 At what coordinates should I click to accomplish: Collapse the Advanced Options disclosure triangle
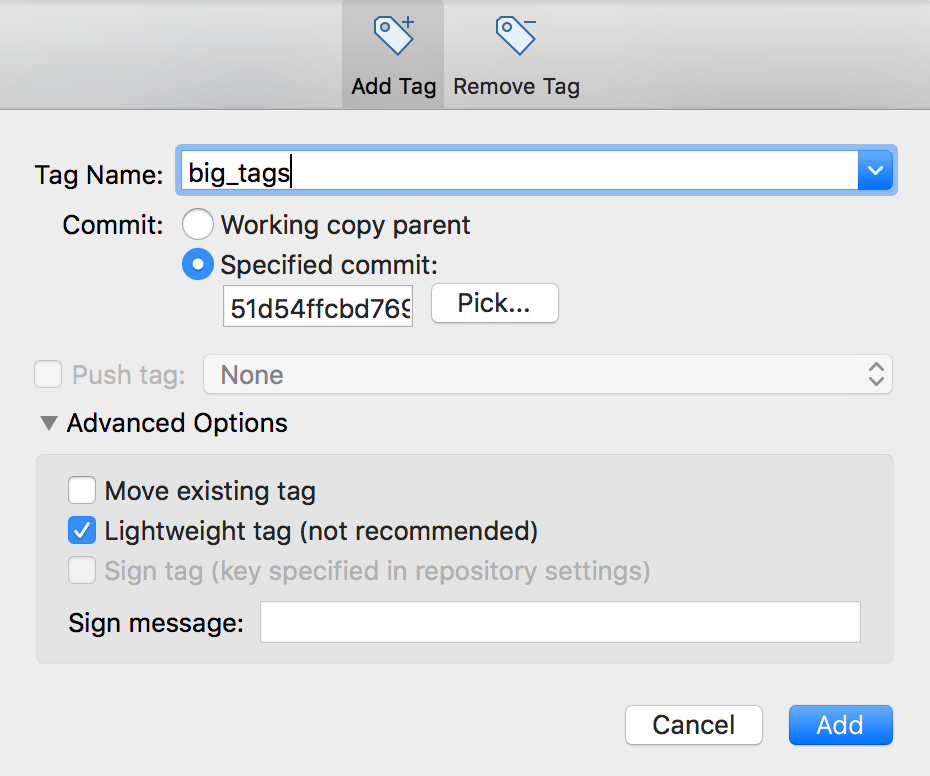(x=48, y=423)
